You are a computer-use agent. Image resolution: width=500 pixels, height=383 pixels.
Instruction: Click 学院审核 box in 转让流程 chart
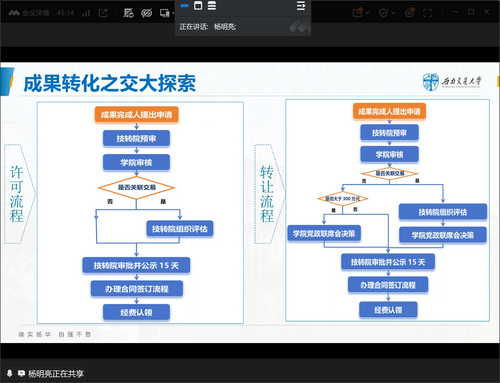389,154
